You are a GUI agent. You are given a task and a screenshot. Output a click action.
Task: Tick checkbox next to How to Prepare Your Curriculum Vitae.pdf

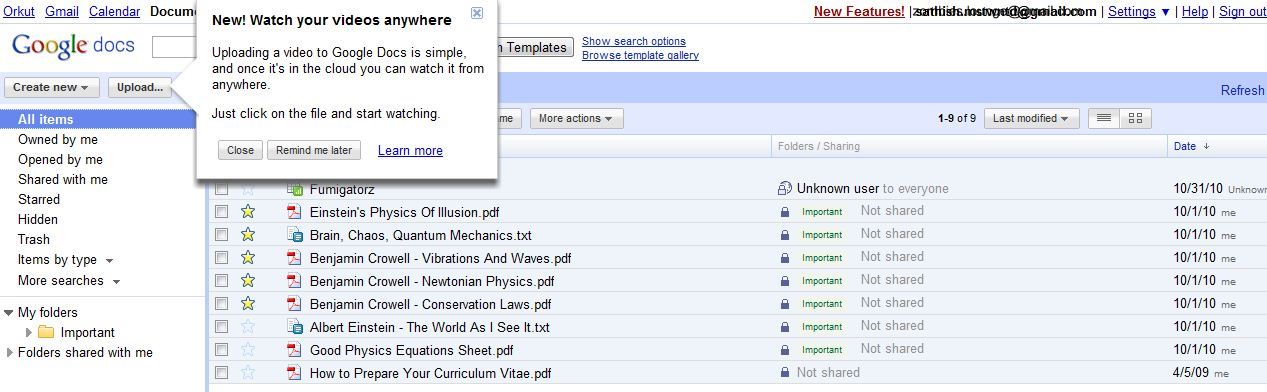click(221, 372)
